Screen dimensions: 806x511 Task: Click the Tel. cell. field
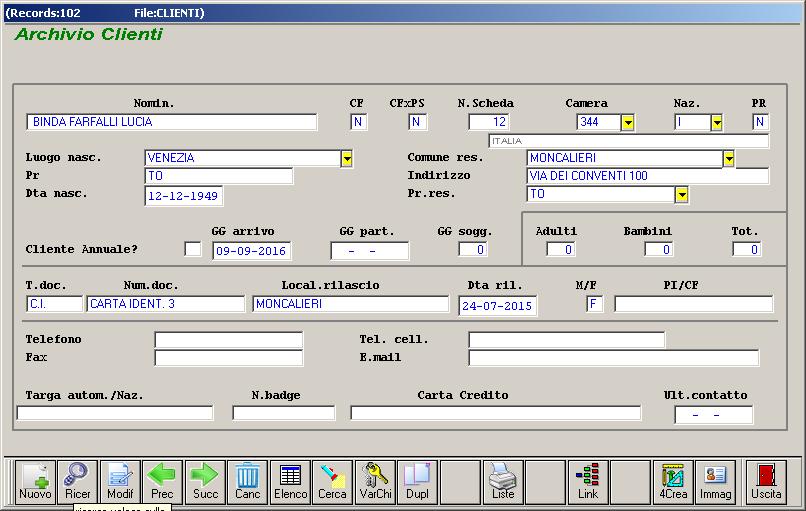point(566,340)
